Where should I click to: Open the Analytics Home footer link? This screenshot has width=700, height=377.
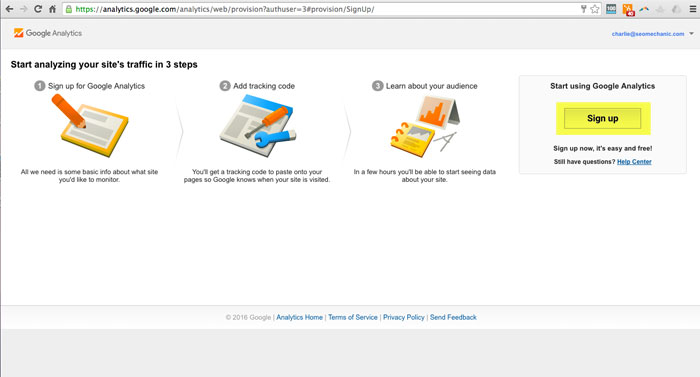[299, 317]
